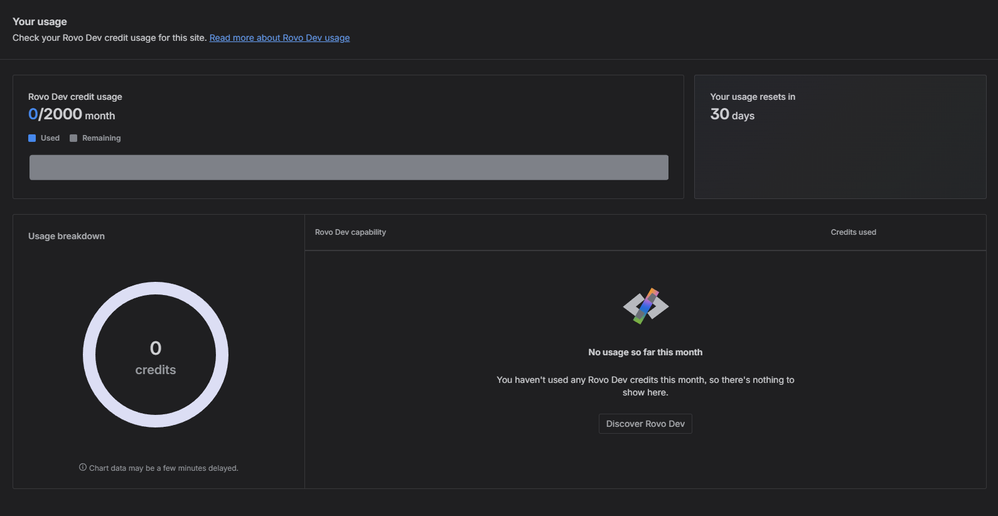Click the blue Used legend swatch
Image resolution: width=998 pixels, height=516 pixels.
pyautogui.click(x=32, y=138)
